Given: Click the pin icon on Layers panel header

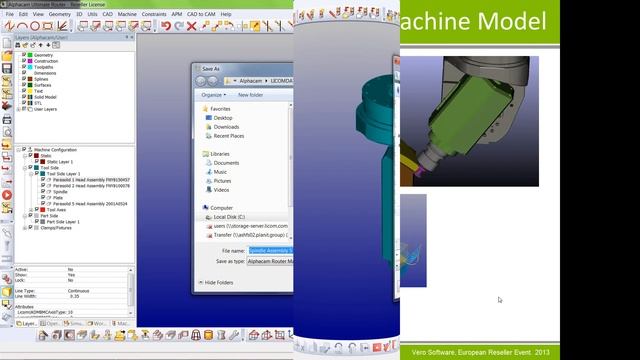Looking at the screenshot, I should point(127,37).
